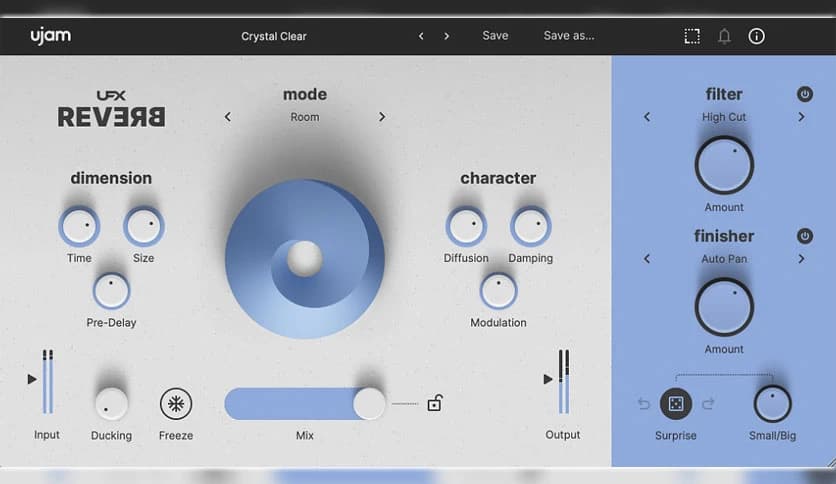
Task: Select previous finisher type arrow
Action: pos(647,259)
